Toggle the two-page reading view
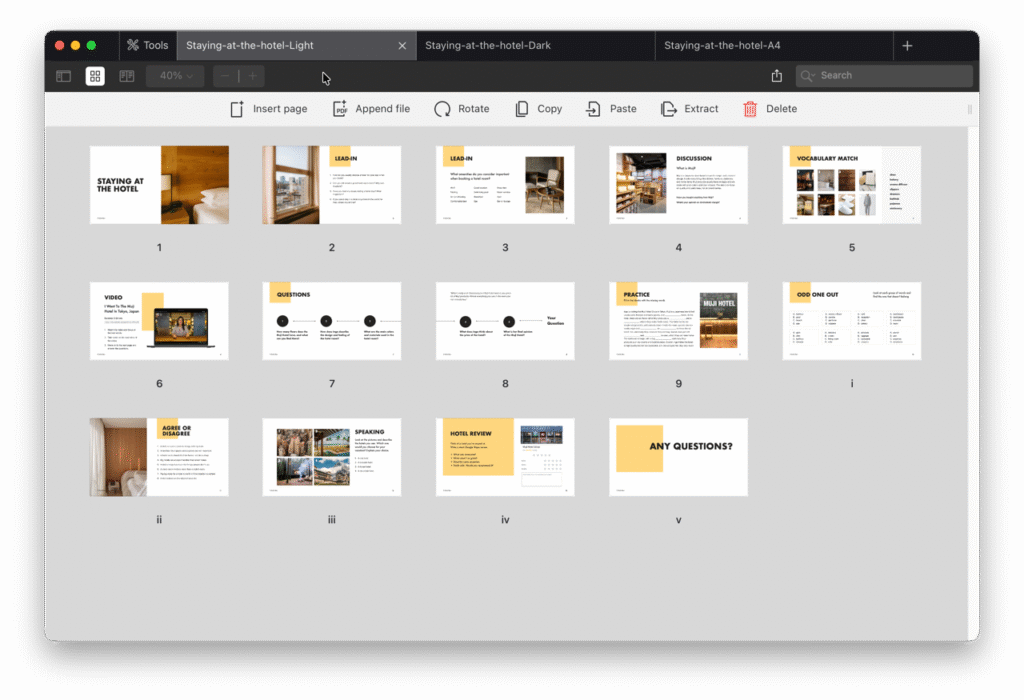1024x700 pixels. [127, 76]
